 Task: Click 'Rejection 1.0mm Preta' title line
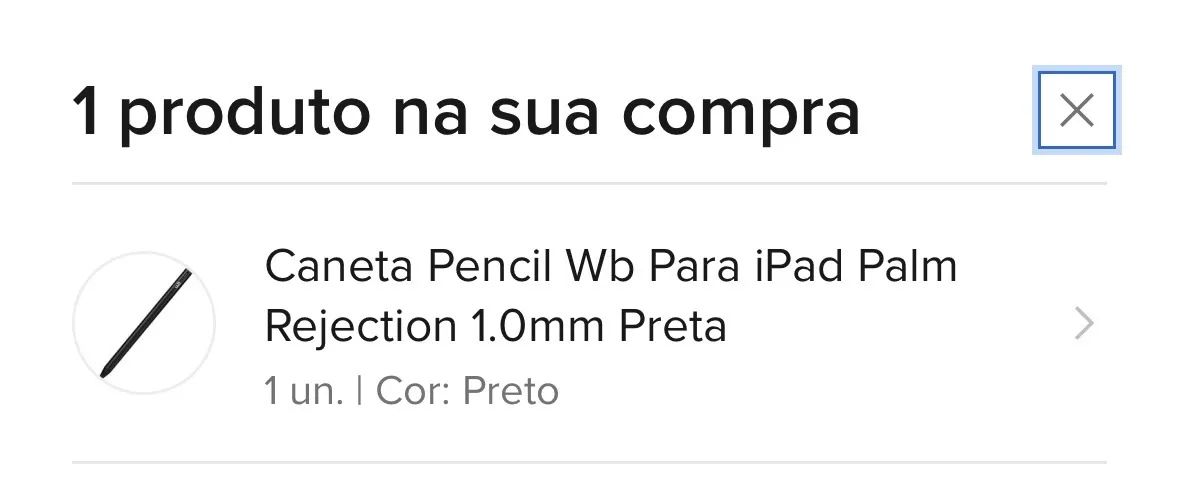coord(495,326)
